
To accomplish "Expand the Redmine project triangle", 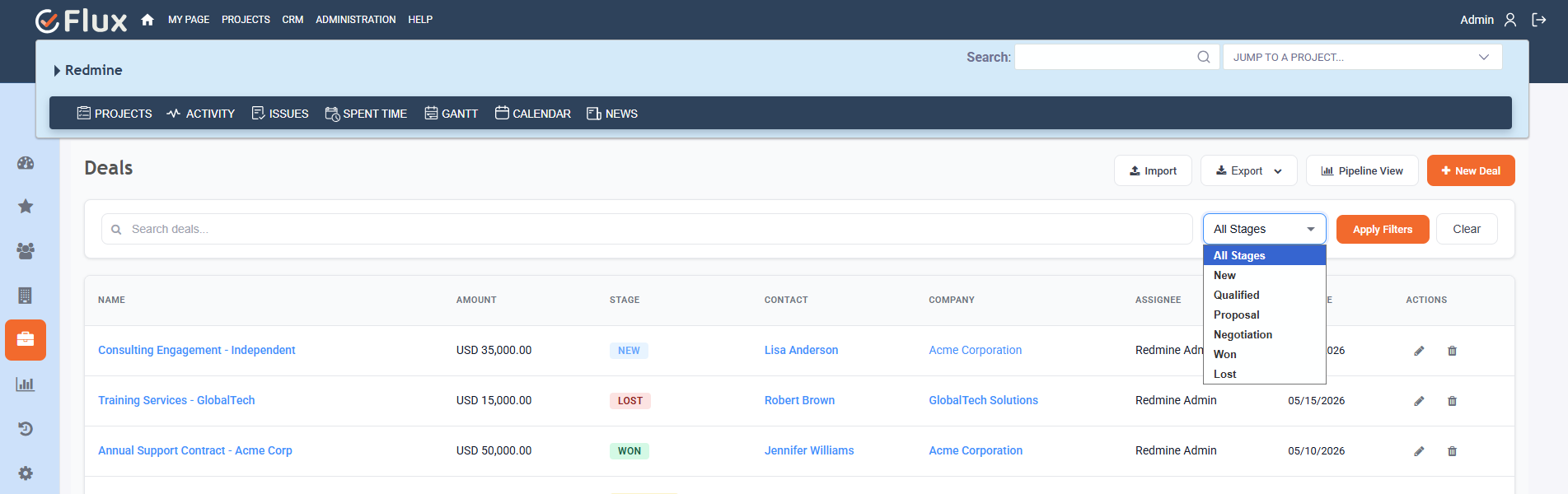I will tap(57, 71).
